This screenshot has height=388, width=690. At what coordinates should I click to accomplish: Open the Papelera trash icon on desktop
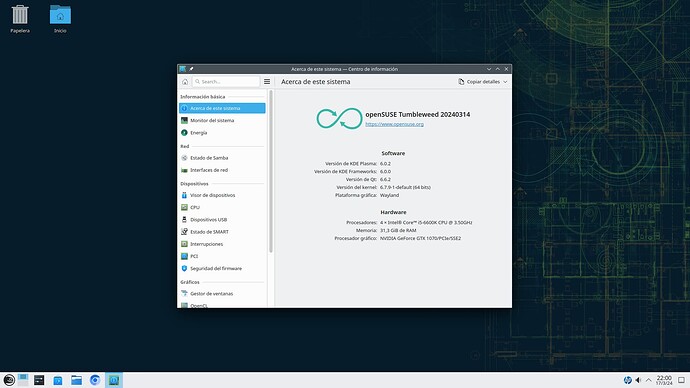(x=20, y=18)
